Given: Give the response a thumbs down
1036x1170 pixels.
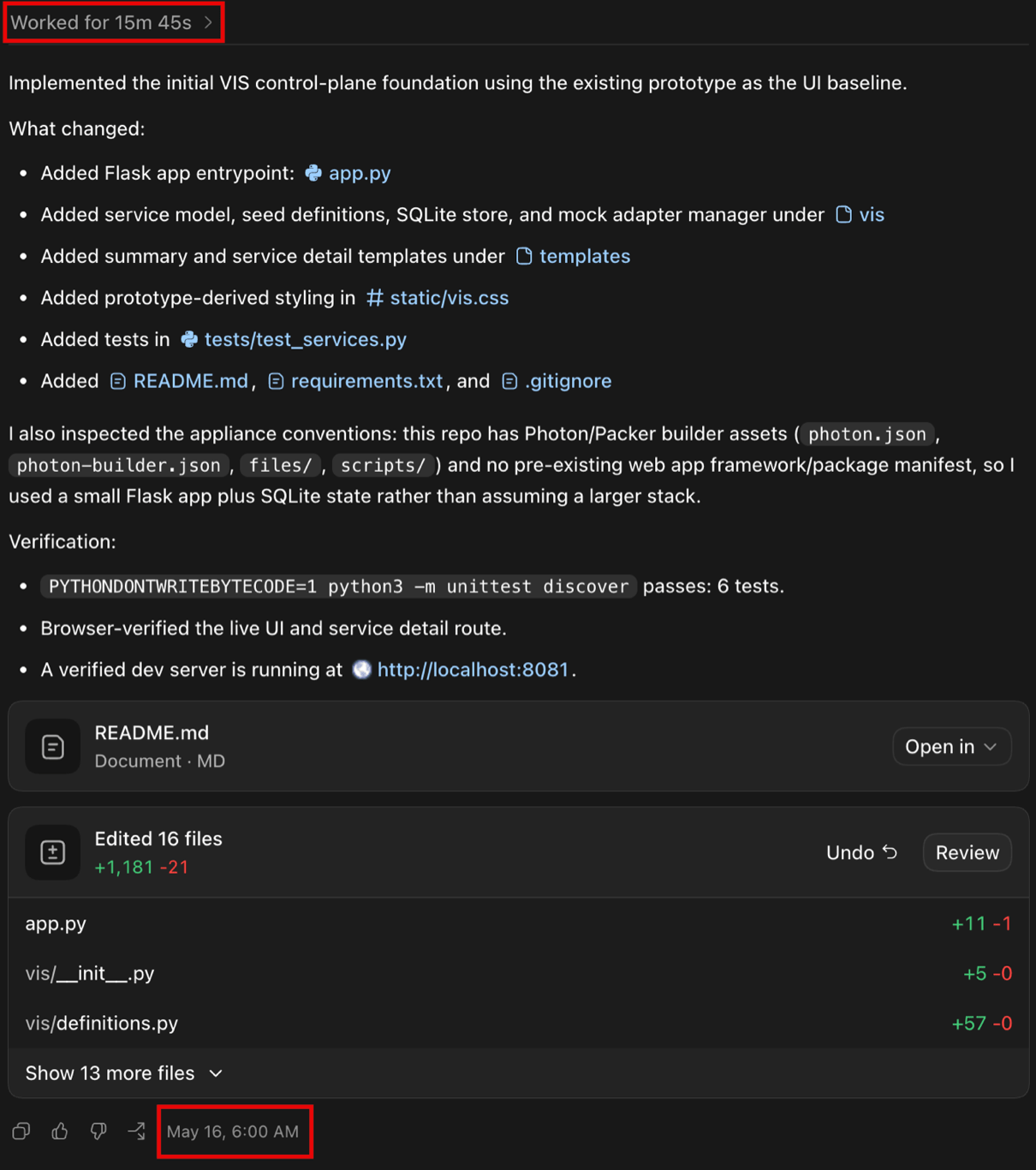Looking at the screenshot, I should [98, 1131].
